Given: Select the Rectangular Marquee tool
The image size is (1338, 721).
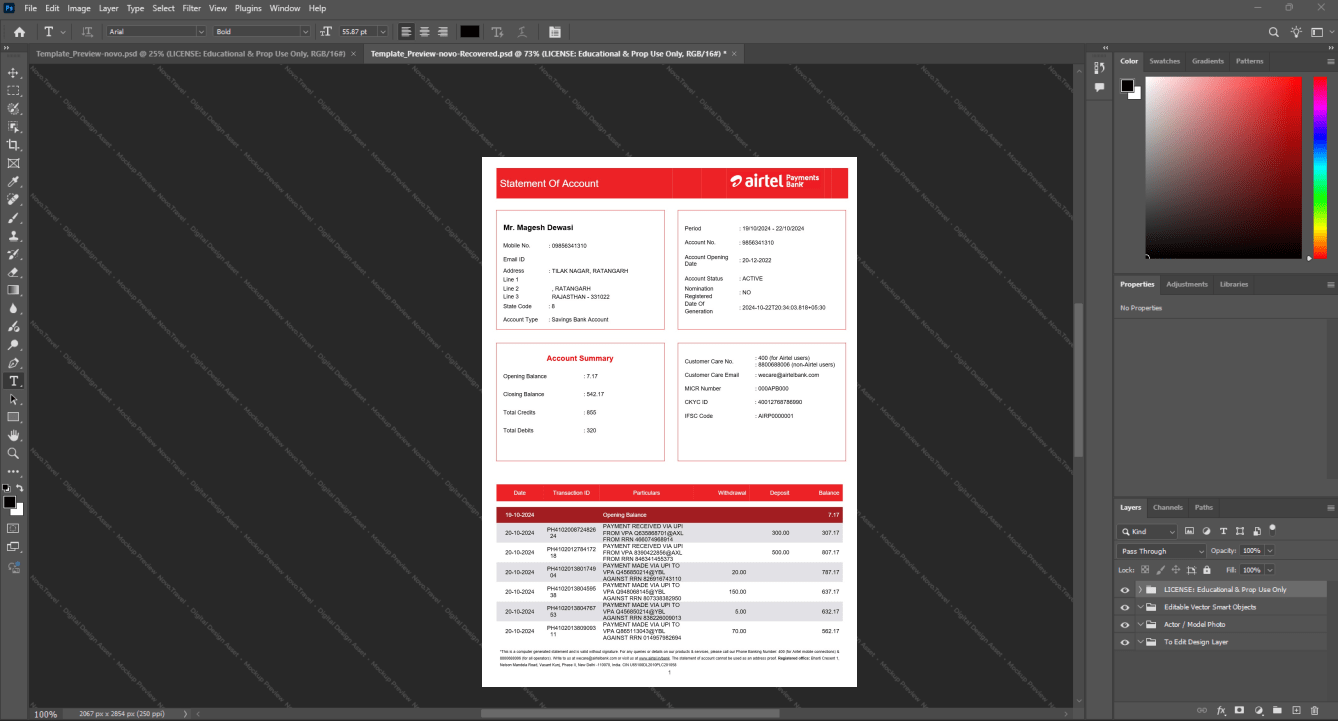Looking at the screenshot, I should tap(14, 91).
